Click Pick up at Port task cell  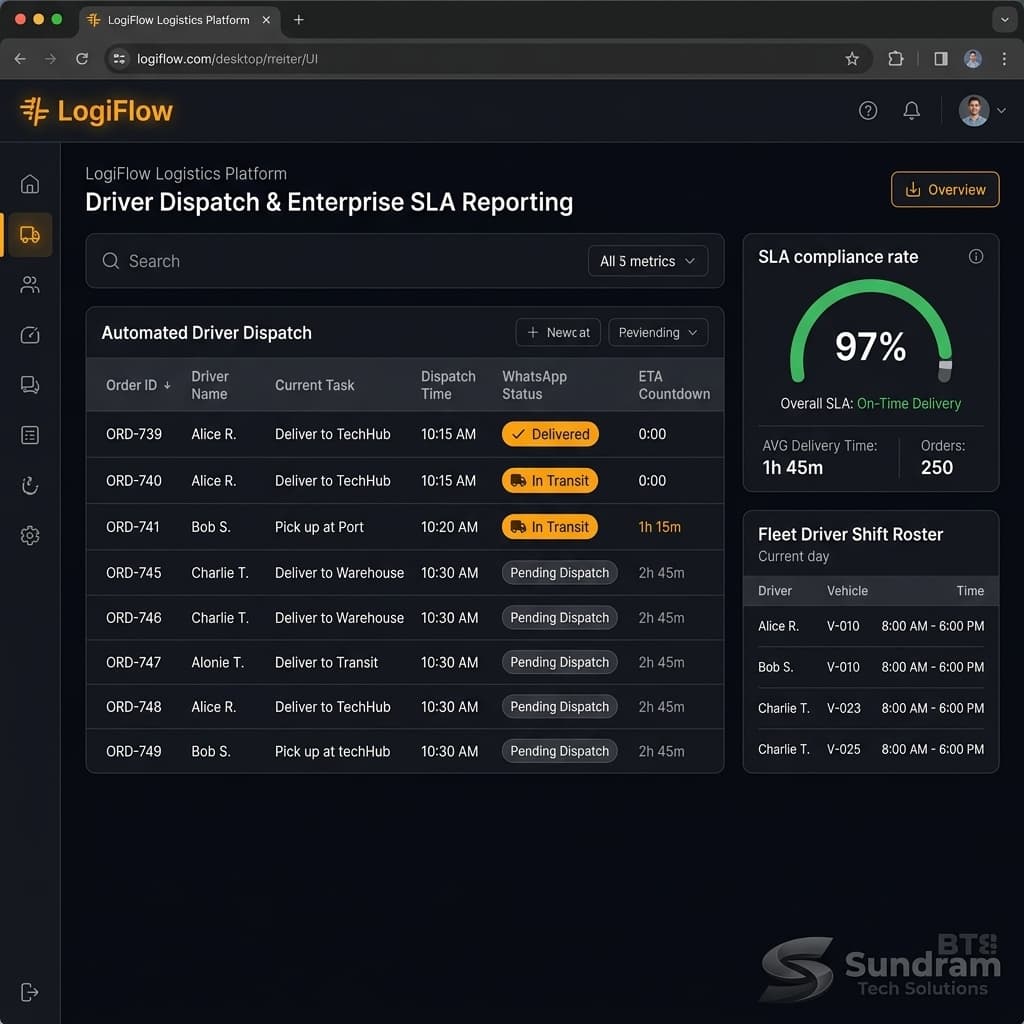pyautogui.click(x=319, y=527)
